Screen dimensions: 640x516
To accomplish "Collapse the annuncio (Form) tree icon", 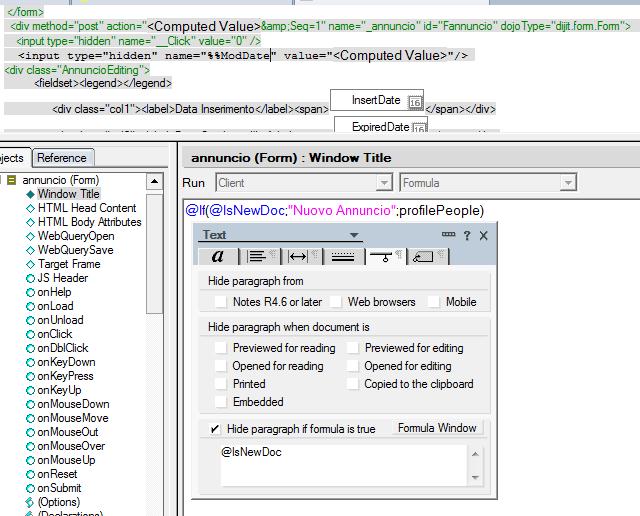I will 11,180.
